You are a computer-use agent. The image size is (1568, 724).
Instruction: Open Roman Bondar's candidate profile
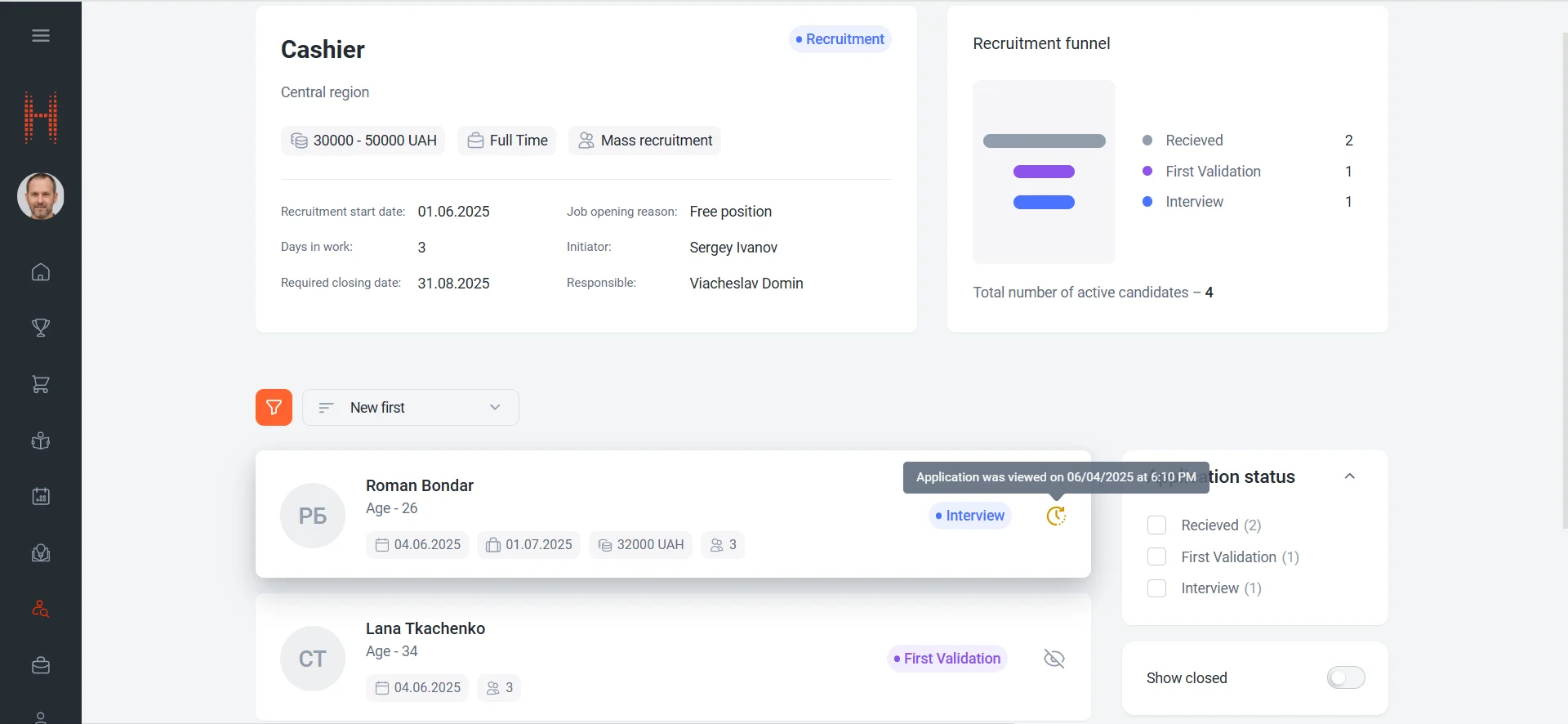click(x=419, y=485)
